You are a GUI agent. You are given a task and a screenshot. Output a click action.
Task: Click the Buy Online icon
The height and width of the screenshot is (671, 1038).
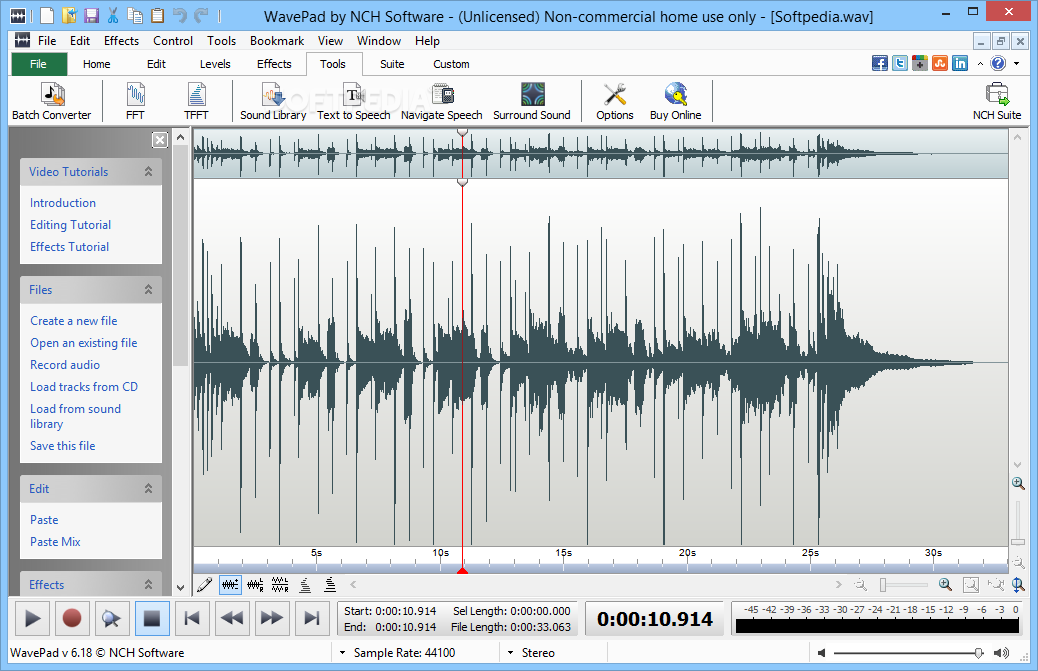(675, 101)
